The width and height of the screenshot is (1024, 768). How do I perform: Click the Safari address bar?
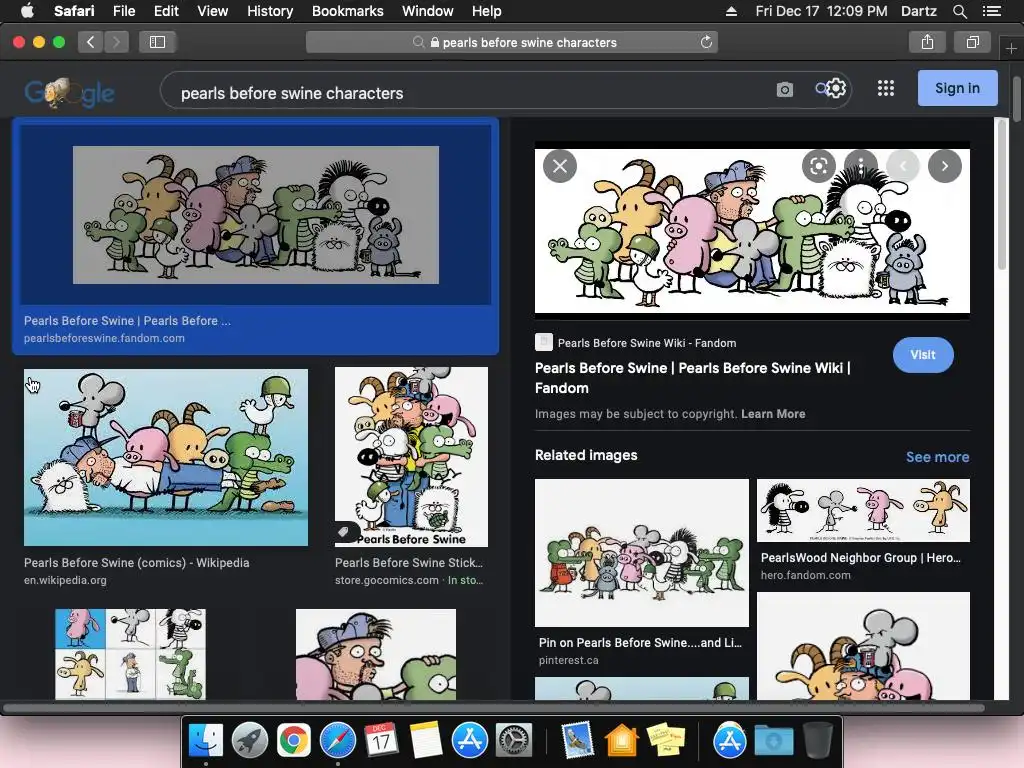tap(512, 42)
